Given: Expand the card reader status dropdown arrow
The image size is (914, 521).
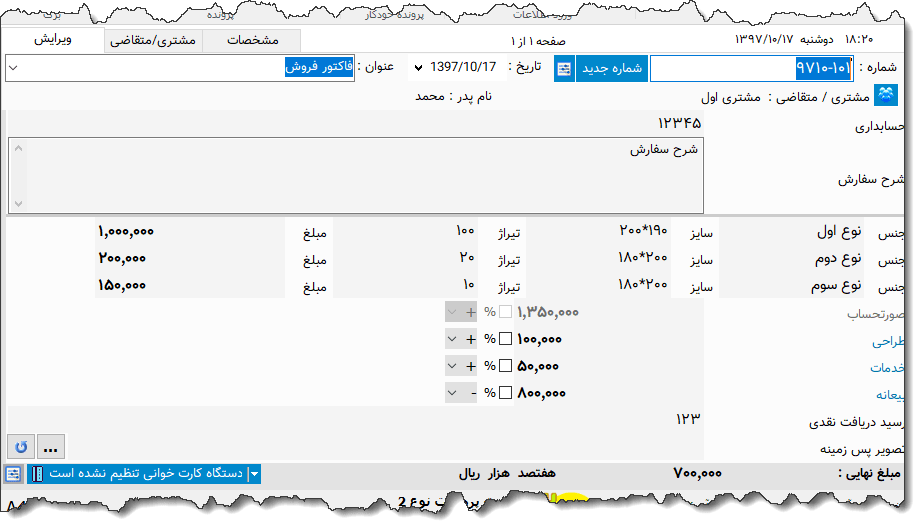Looking at the screenshot, I should pos(254,474).
